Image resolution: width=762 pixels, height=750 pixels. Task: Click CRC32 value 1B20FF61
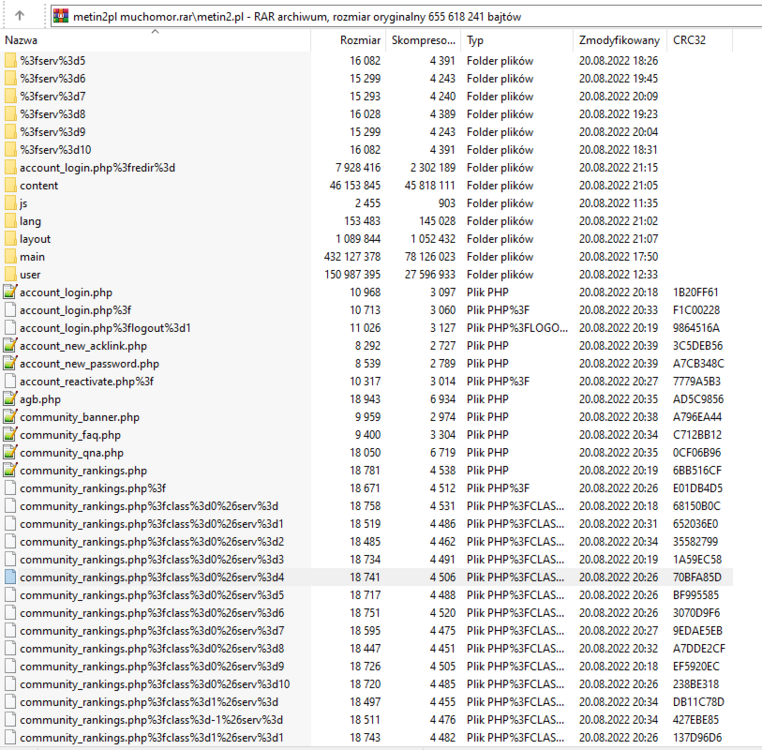(695, 292)
